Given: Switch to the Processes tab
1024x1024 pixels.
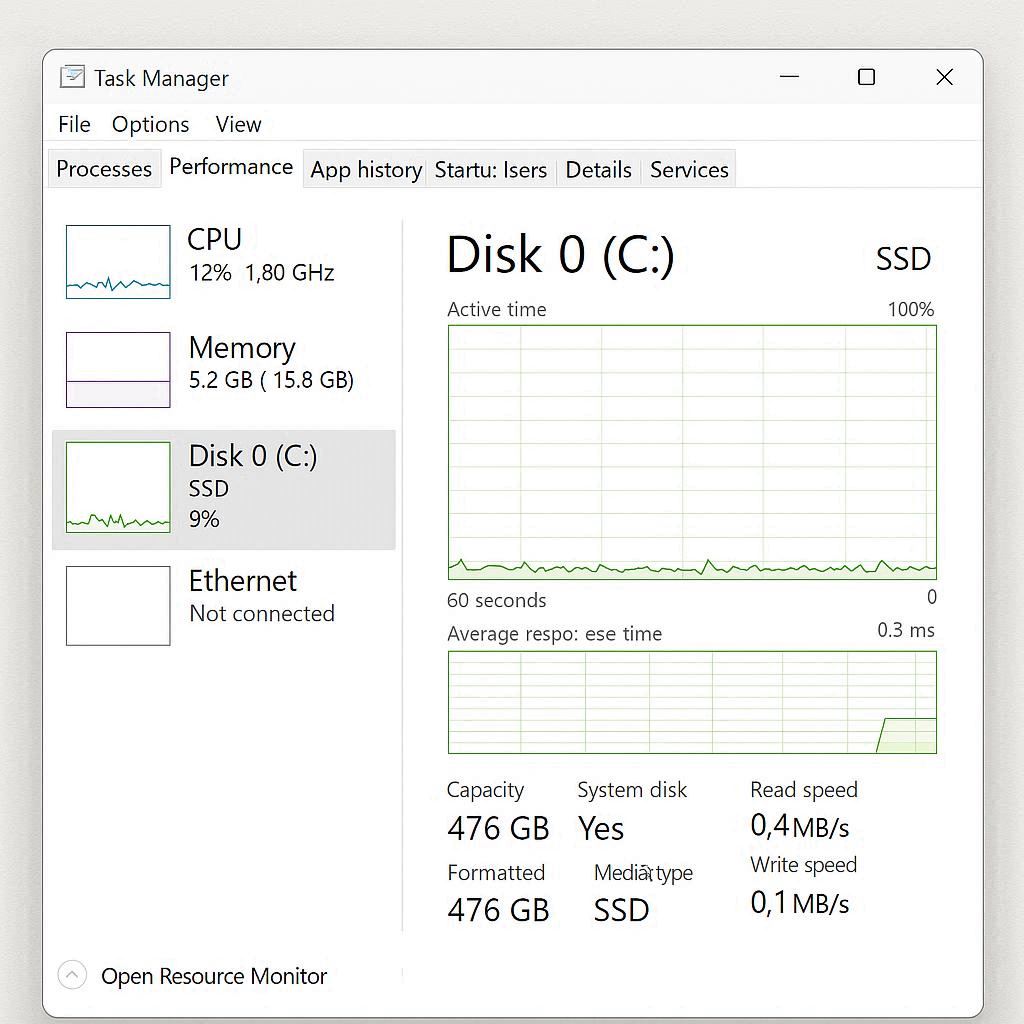Looking at the screenshot, I should click(x=104, y=169).
